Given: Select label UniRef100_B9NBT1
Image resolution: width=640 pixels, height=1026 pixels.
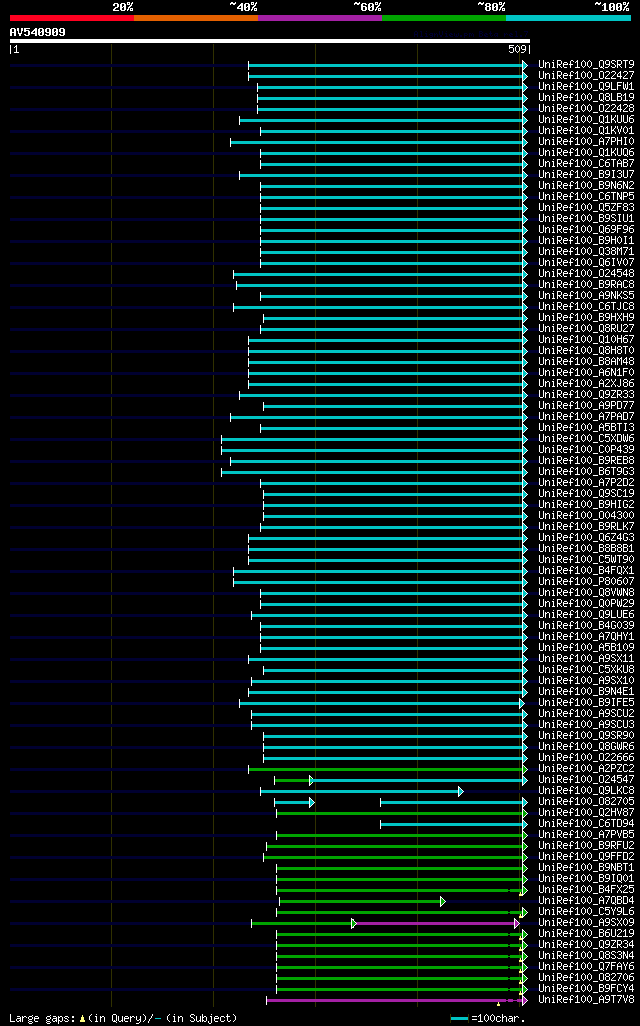Looking at the screenshot, I should click(586, 868).
